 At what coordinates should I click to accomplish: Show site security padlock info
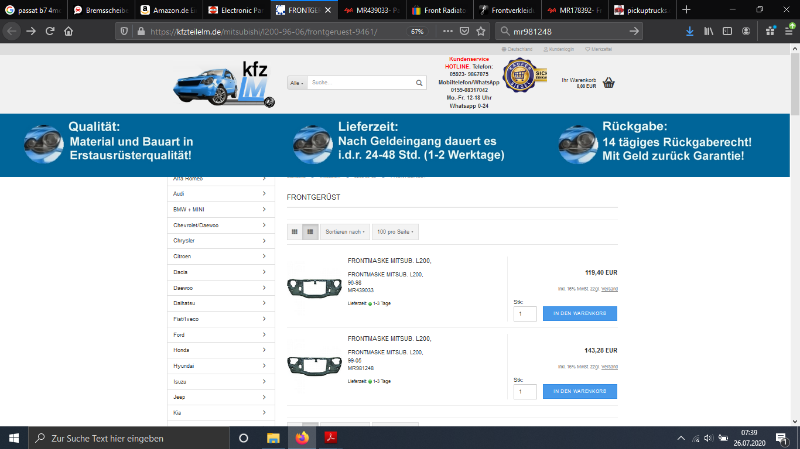coord(141,32)
